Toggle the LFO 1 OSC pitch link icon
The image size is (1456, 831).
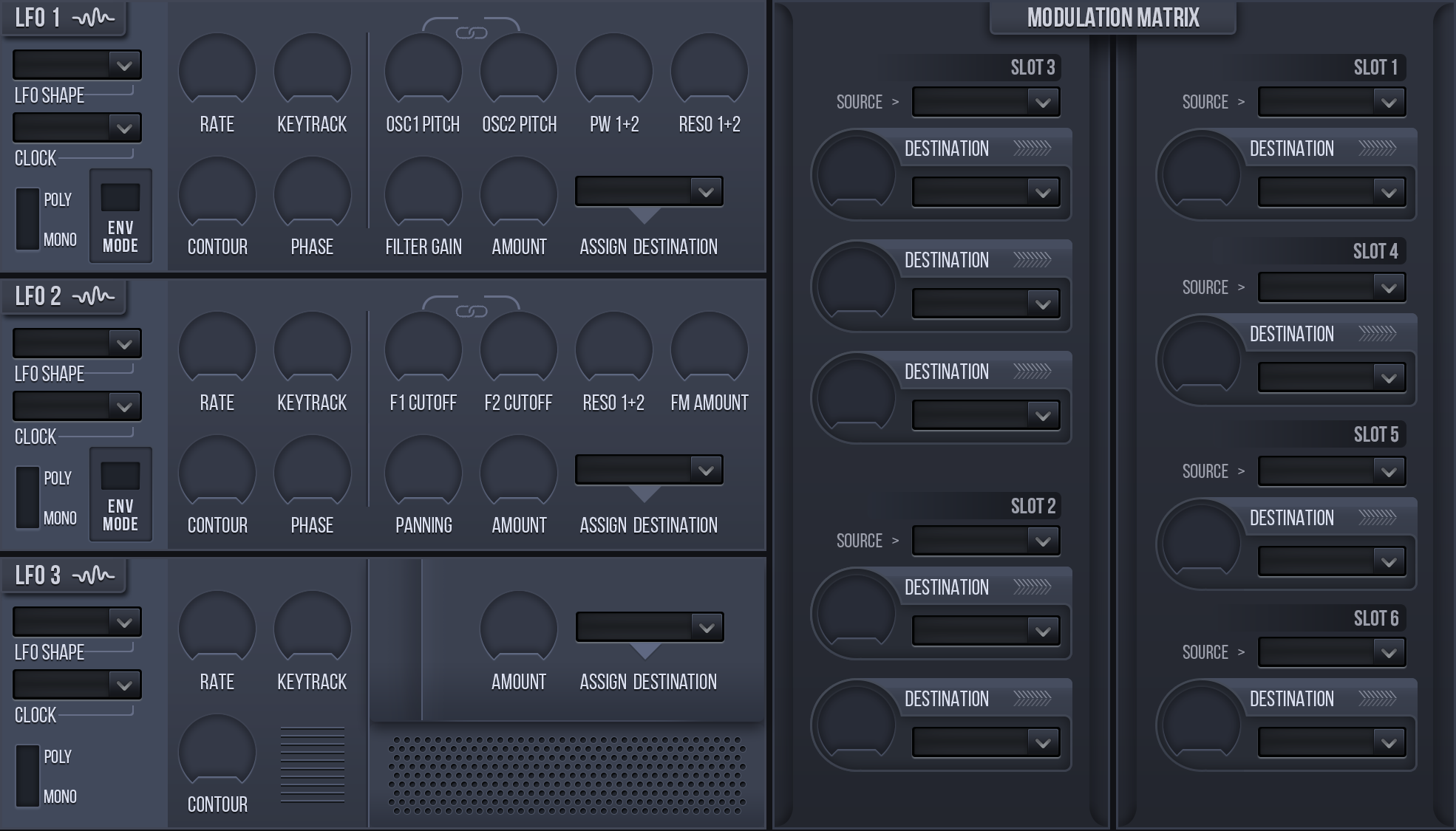point(472,33)
